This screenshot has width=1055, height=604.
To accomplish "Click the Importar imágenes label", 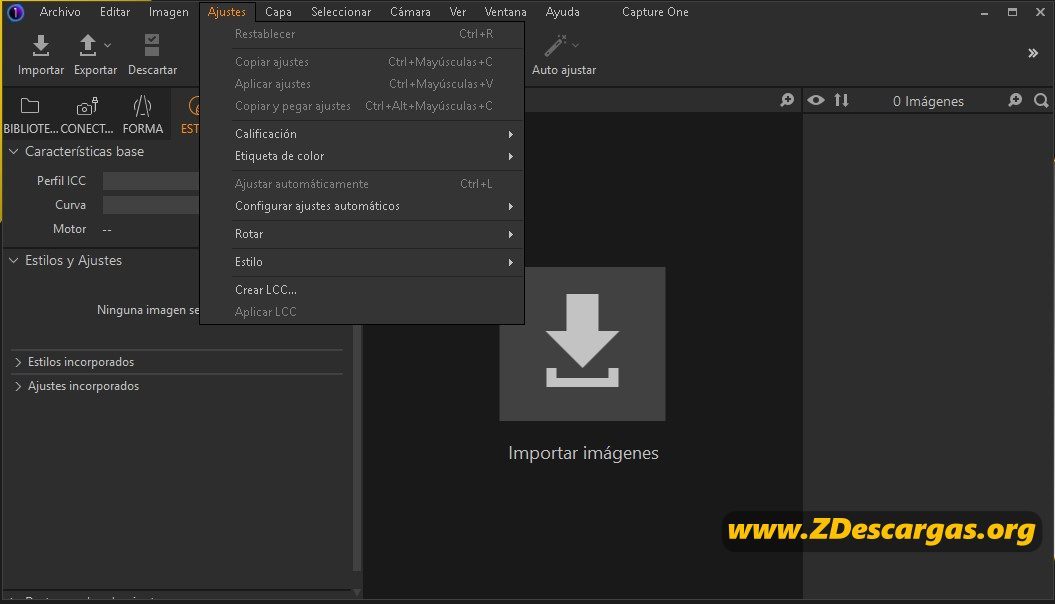I will click(583, 453).
